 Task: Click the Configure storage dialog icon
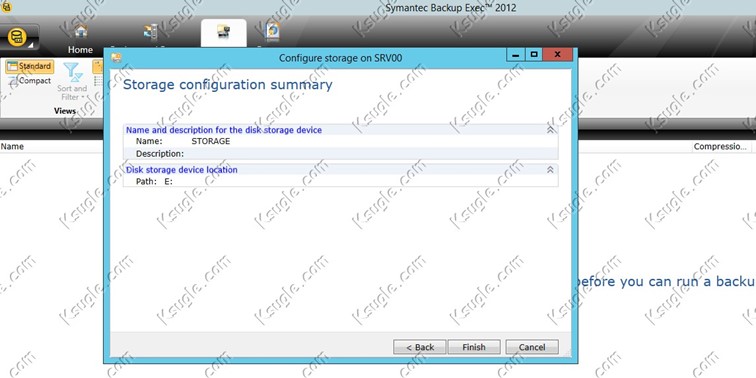116,58
